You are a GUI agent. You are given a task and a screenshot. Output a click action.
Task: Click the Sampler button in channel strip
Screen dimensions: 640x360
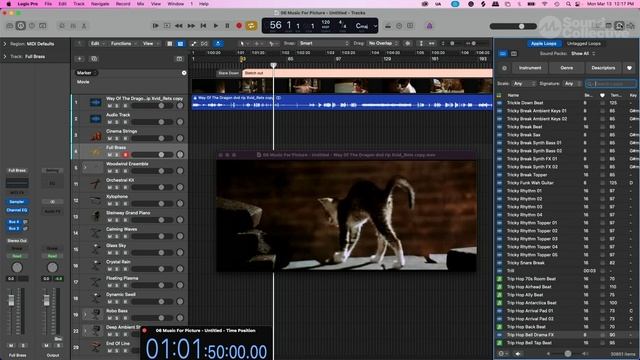(17, 202)
